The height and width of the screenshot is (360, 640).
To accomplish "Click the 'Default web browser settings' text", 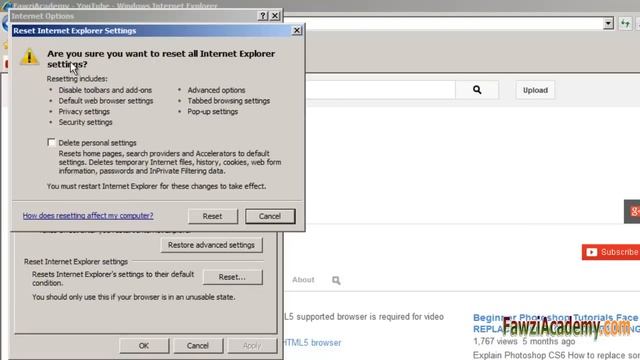I will [x=106, y=101].
